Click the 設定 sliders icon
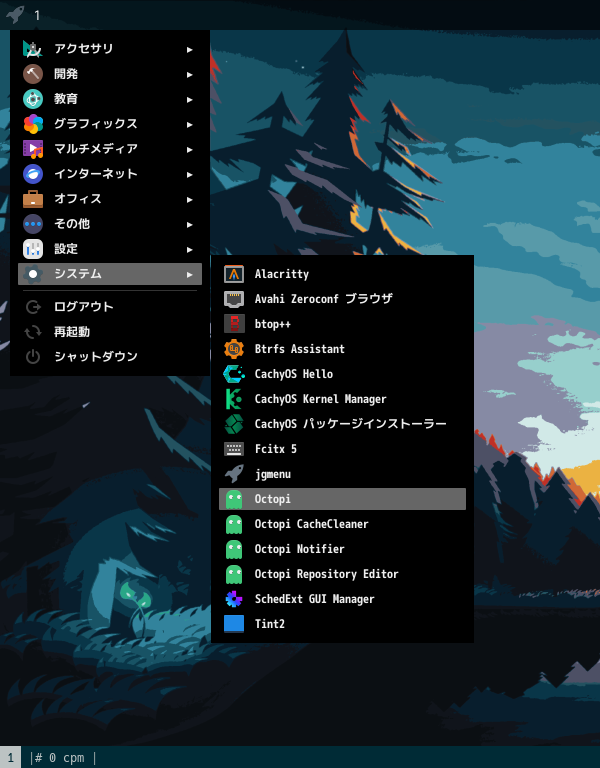The image size is (600, 768). [33, 249]
